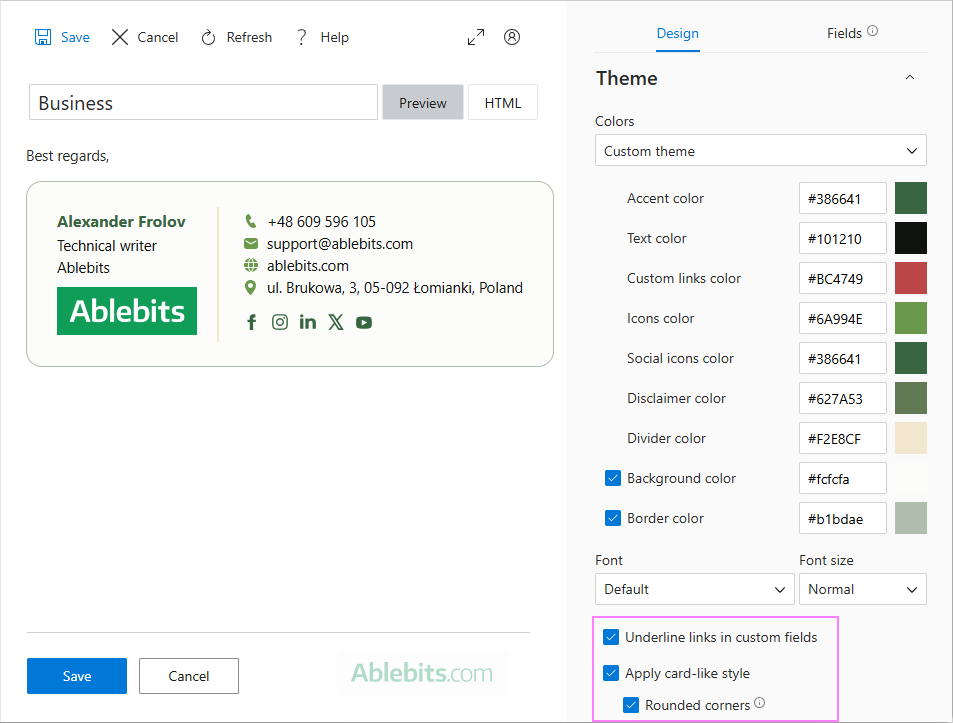Disable the Background color checkbox
This screenshot has width=953, height=723.
[x=612, y=478]
